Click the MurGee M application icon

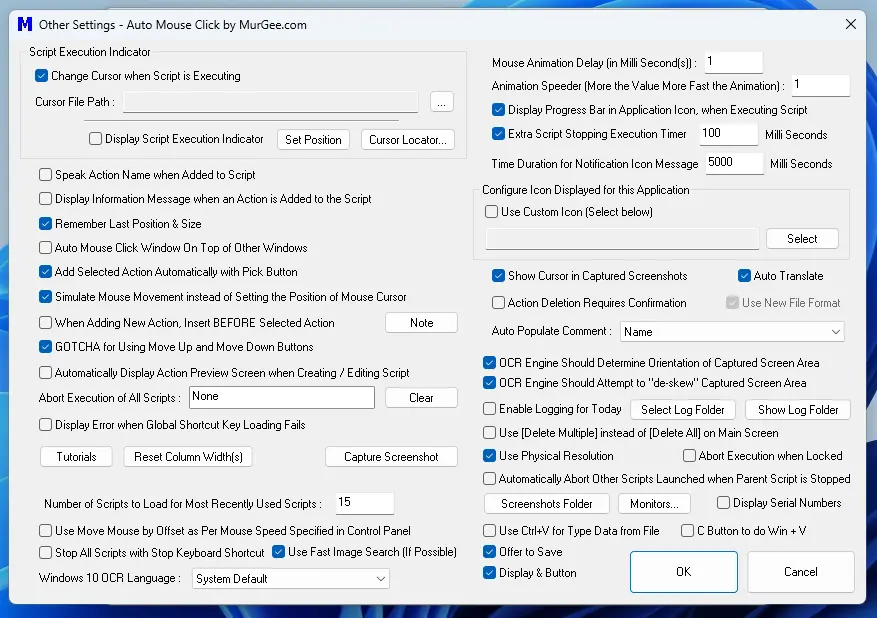click(25, 24)
